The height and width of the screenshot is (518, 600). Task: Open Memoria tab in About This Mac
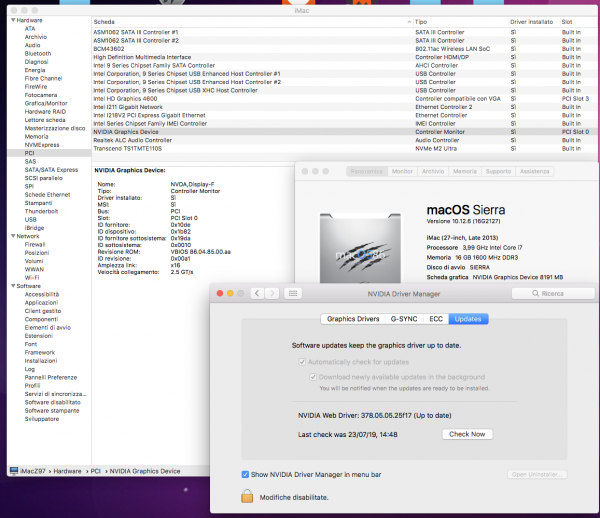point(465,171)
